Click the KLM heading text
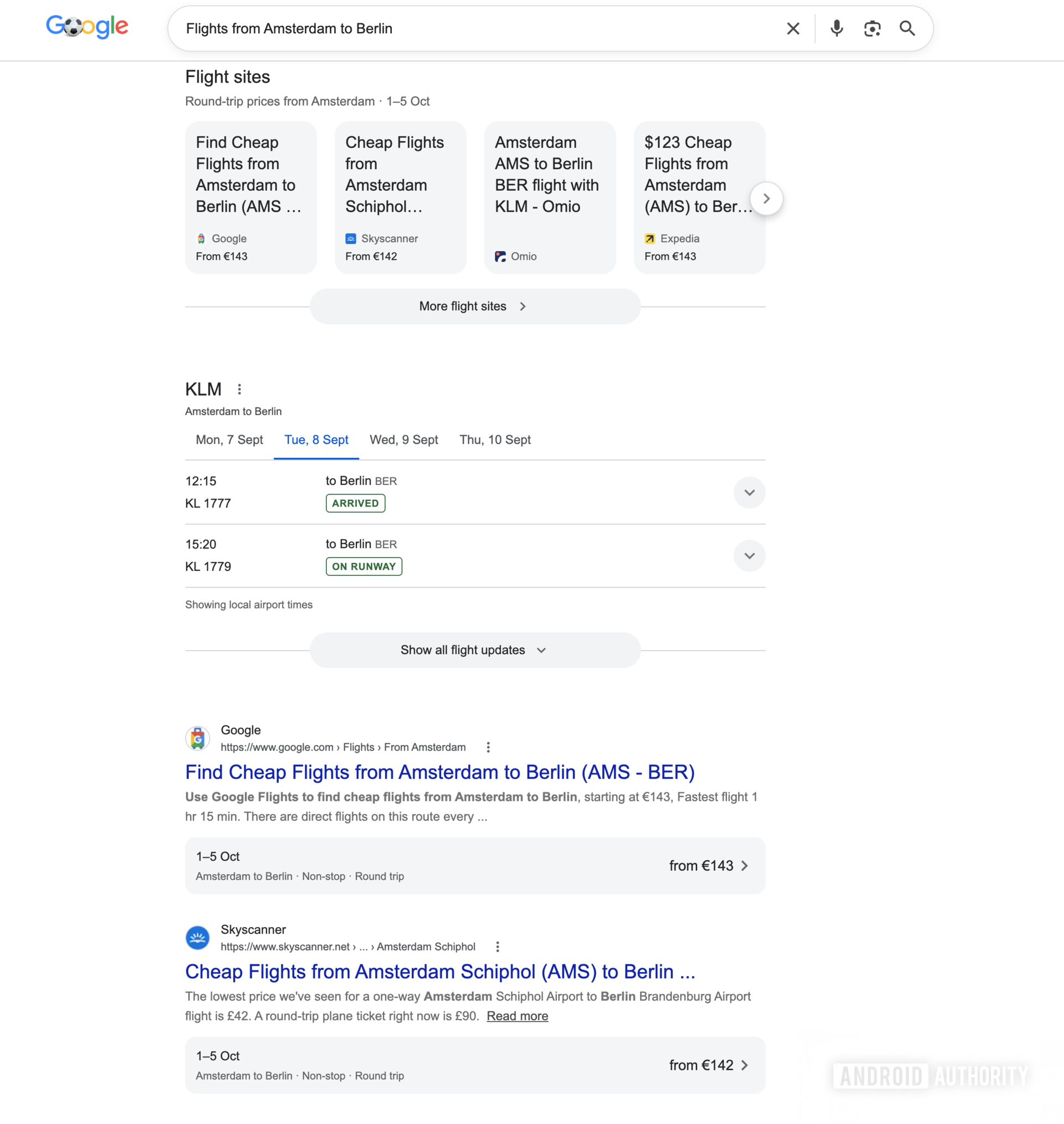This screenshot has width=1064, height=1124. (203, 389)
